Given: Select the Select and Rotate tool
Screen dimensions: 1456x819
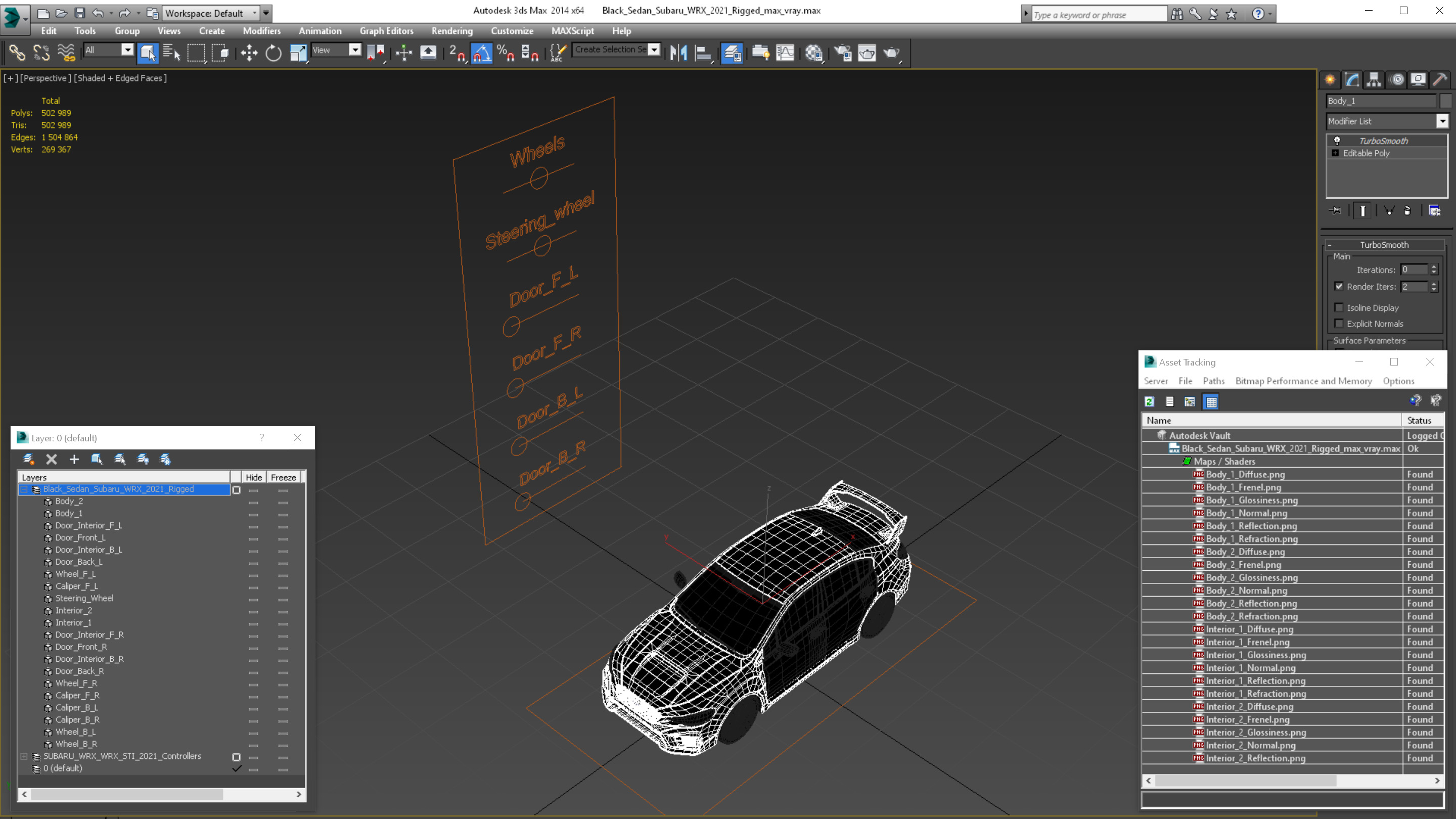Looking at the screenshot, I should point(274,53).
